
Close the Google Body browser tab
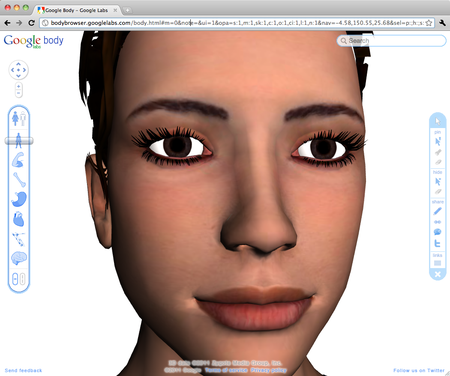click(115, 10)
